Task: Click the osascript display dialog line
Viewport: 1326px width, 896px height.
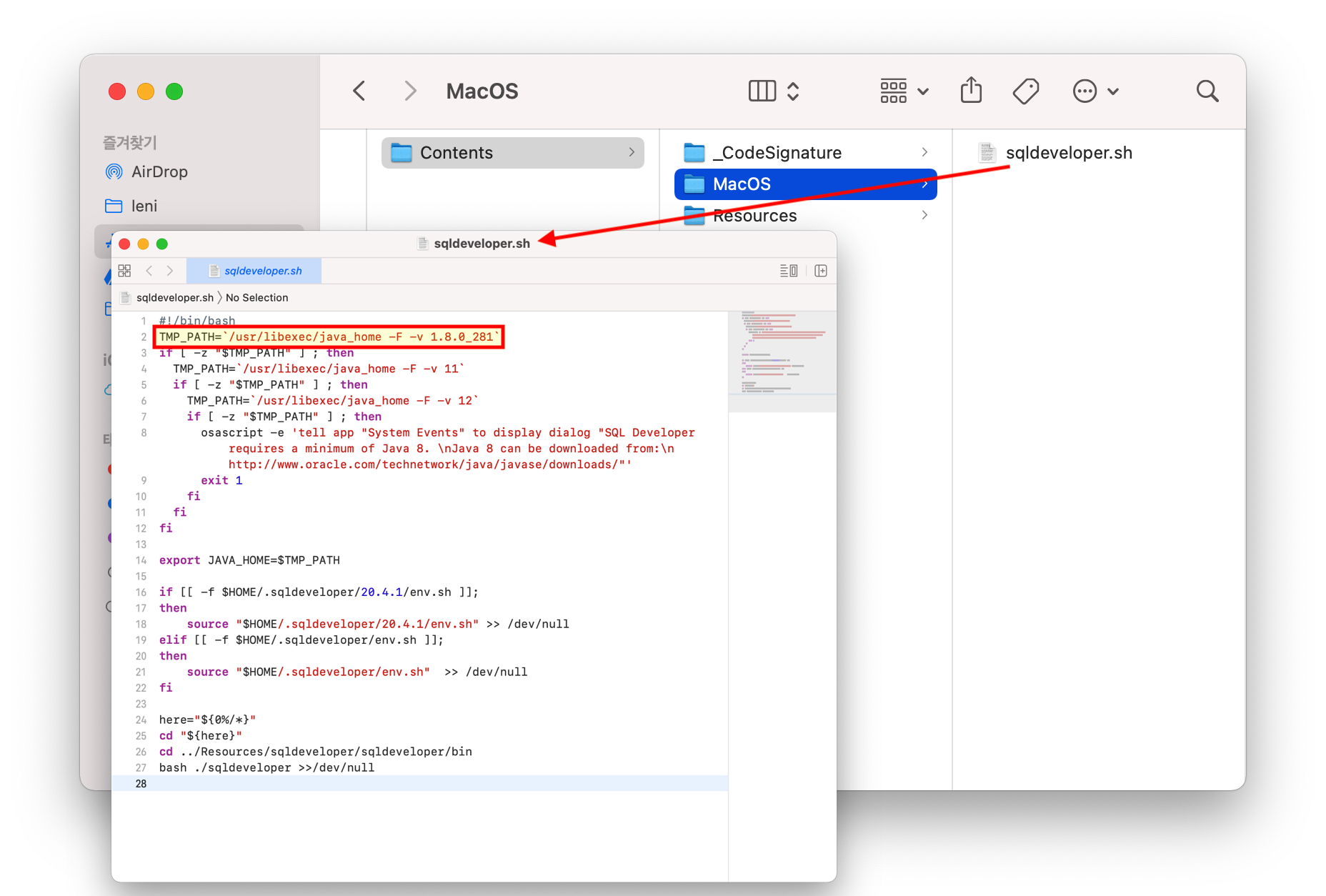Action: click(448, 432)
